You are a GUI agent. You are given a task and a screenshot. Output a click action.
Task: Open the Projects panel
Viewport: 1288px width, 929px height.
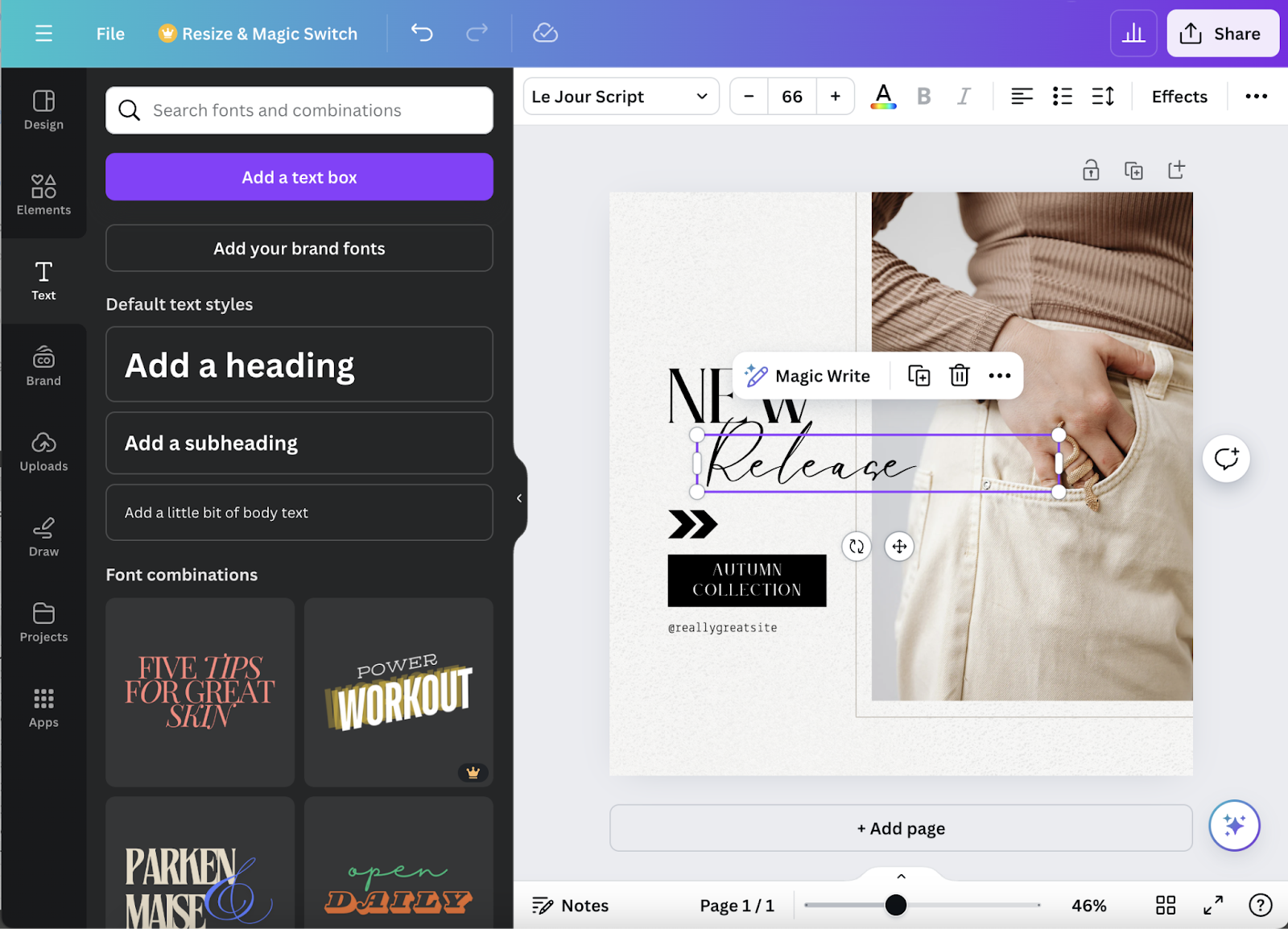(x=43, y=621)
